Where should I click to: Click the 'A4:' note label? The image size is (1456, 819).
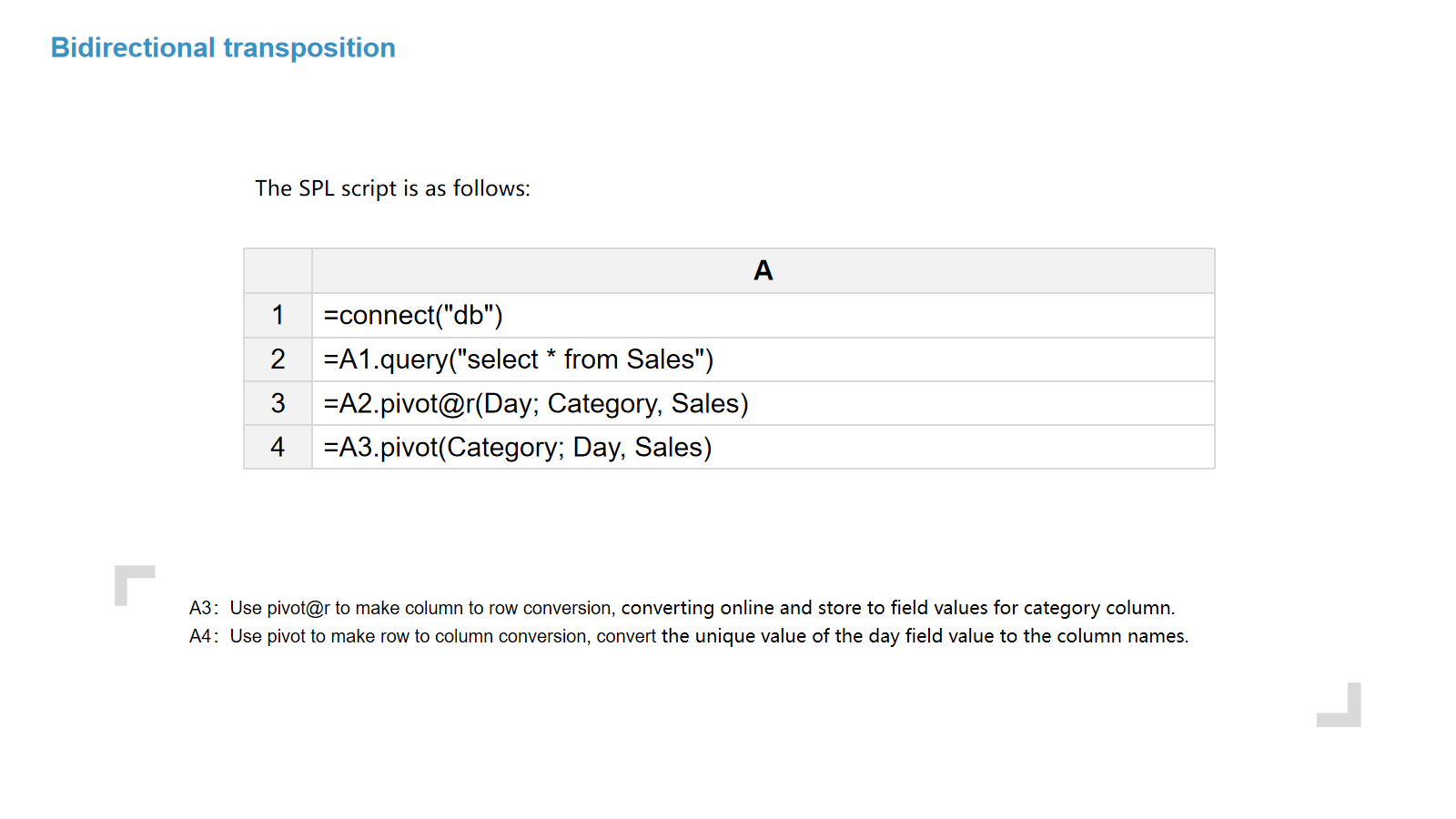coord(203,636)
